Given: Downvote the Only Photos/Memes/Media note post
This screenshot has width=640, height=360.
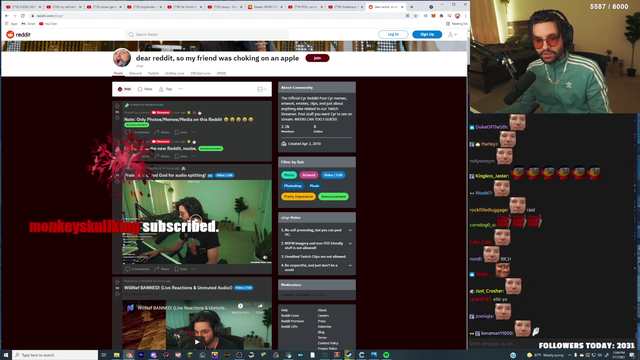Looking at the screenshot, I should click(x=117, y=118).
